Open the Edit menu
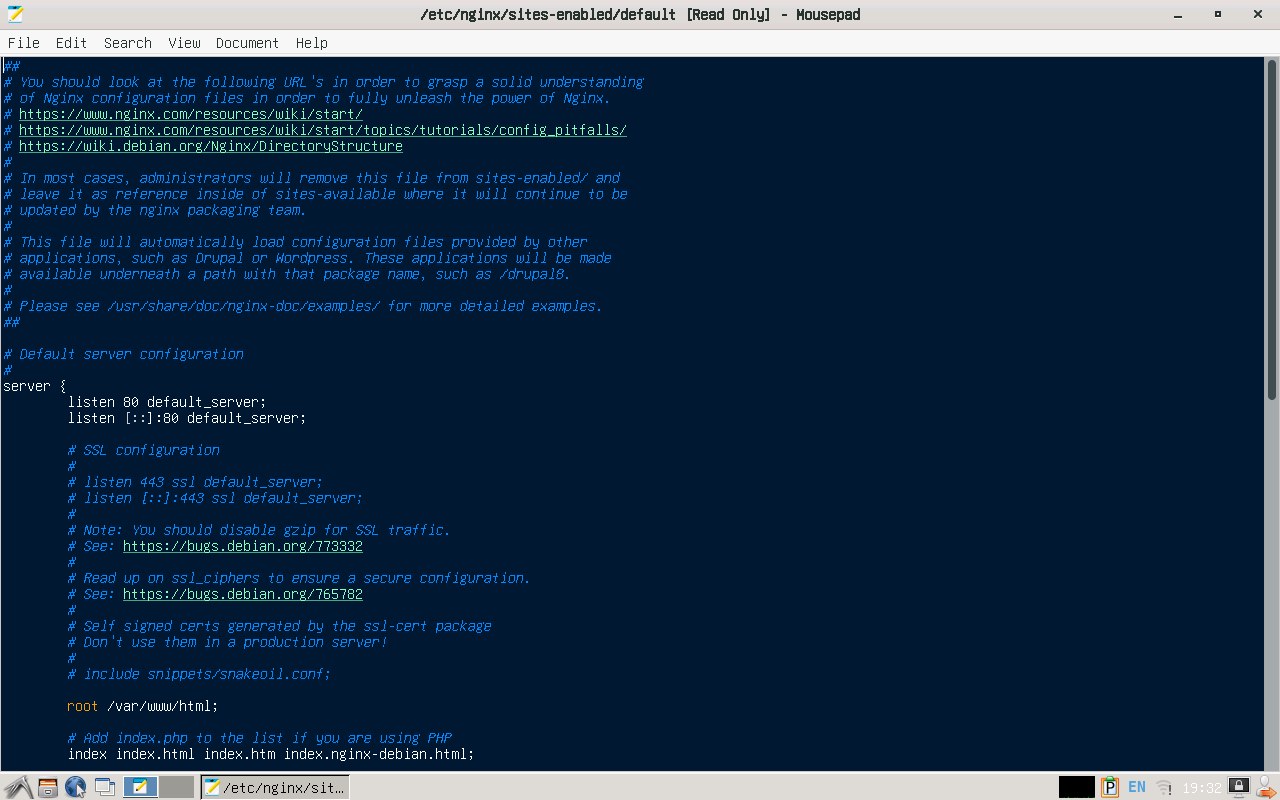 tap(71, 43)
